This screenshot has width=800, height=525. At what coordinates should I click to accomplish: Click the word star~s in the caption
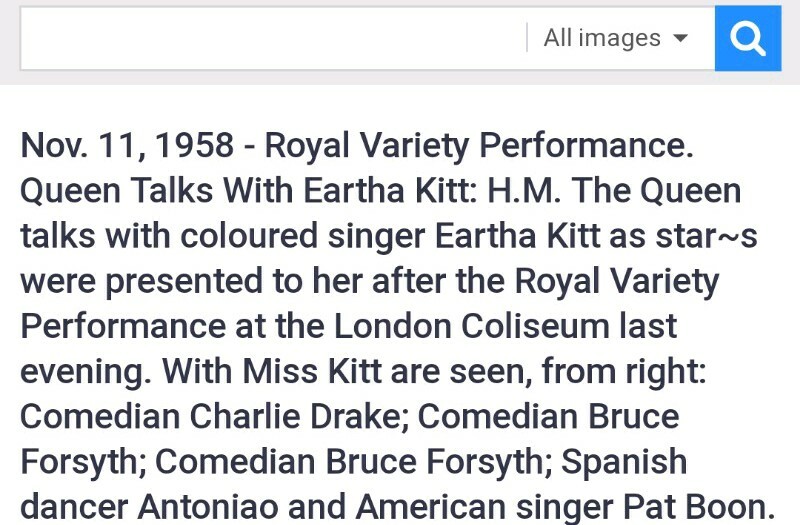(706, 236)
